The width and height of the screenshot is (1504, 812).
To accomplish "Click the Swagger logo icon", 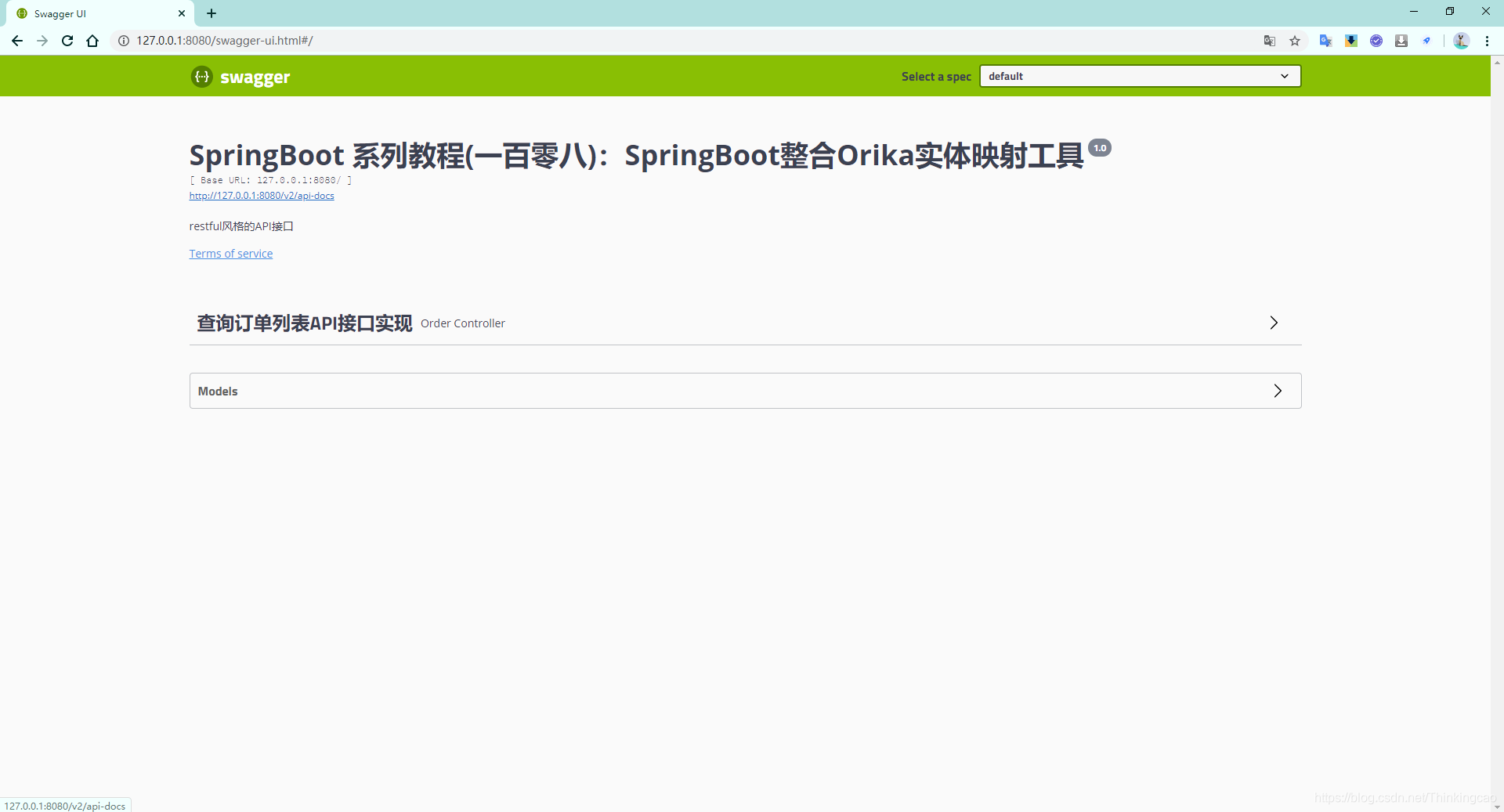I will pyautogui.click(x=202, y=77).
